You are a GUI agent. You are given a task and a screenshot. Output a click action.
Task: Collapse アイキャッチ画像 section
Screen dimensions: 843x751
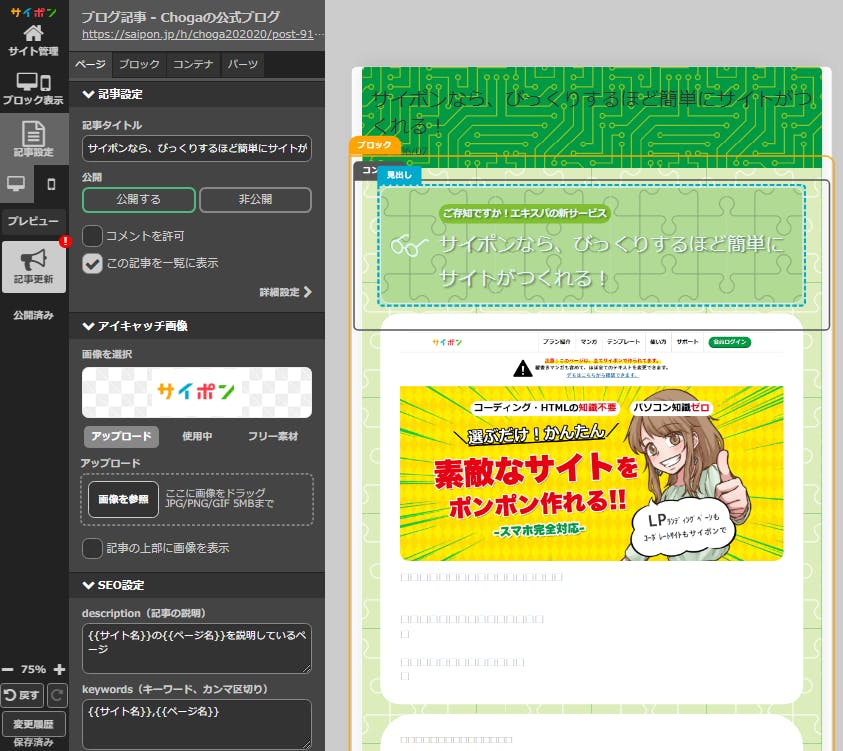pos(197,326)
